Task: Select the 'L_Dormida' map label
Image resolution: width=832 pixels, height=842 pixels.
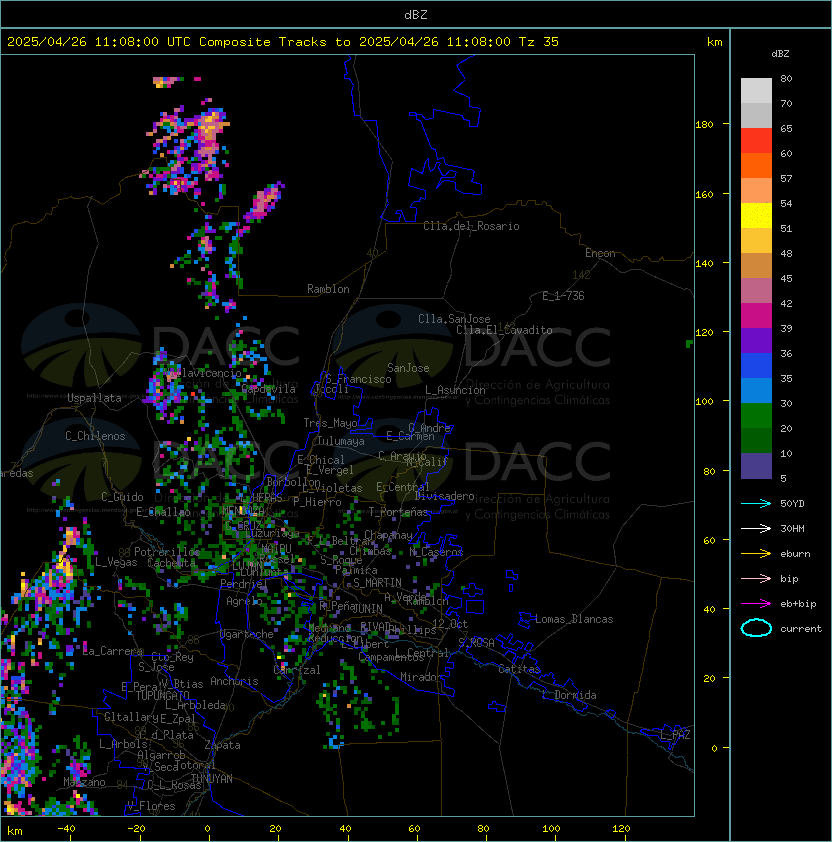Action: 569,695
